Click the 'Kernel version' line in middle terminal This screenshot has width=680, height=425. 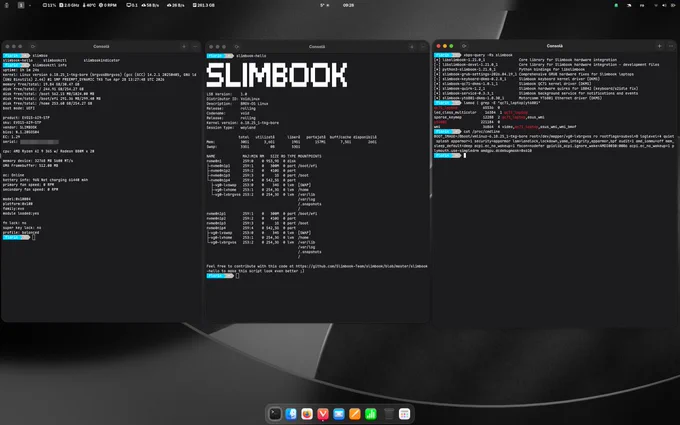click(243, 123)
